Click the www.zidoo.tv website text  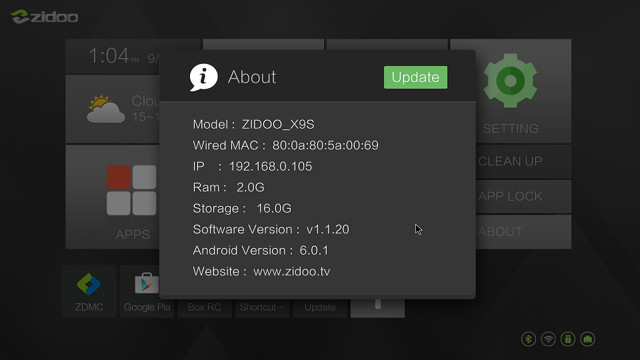point(291,271)
